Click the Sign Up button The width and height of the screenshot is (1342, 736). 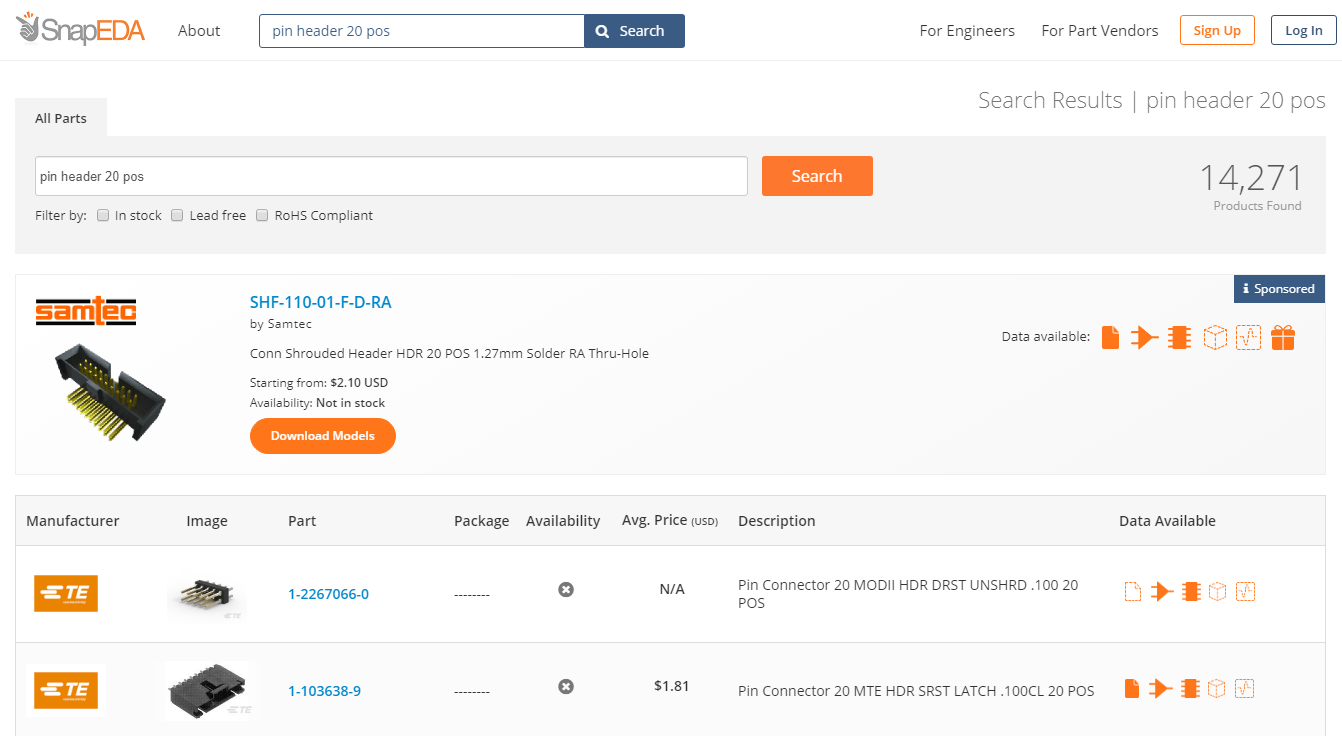(1217, 31)
